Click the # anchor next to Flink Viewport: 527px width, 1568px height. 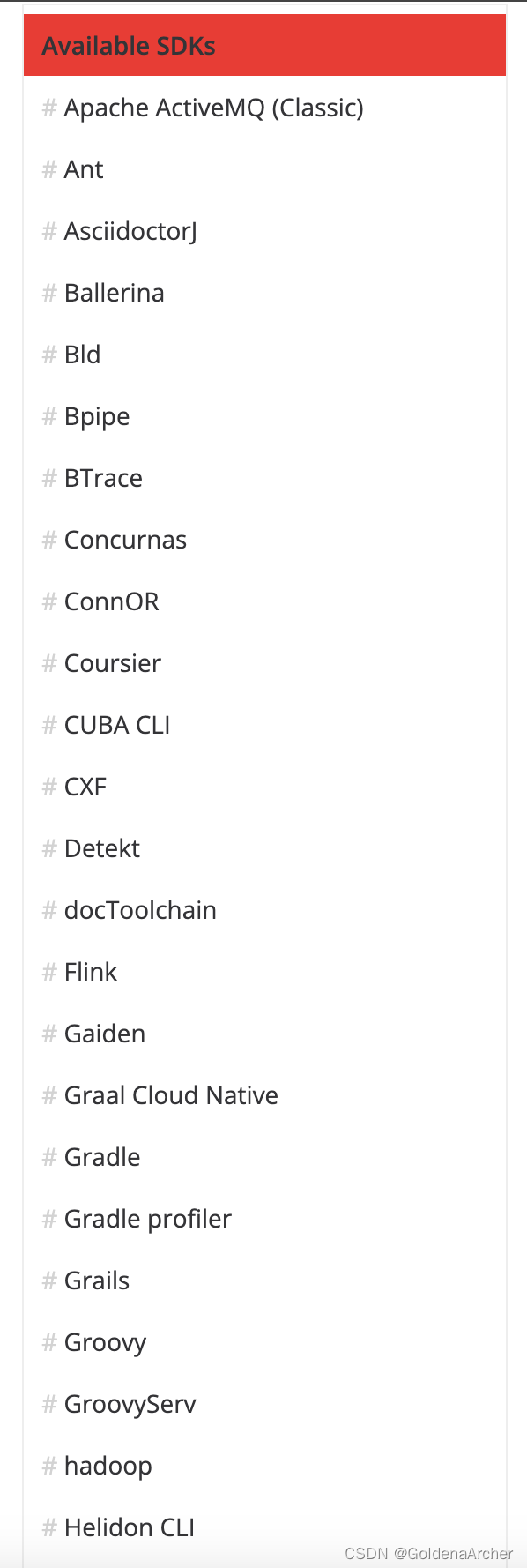tap(48, 972)
